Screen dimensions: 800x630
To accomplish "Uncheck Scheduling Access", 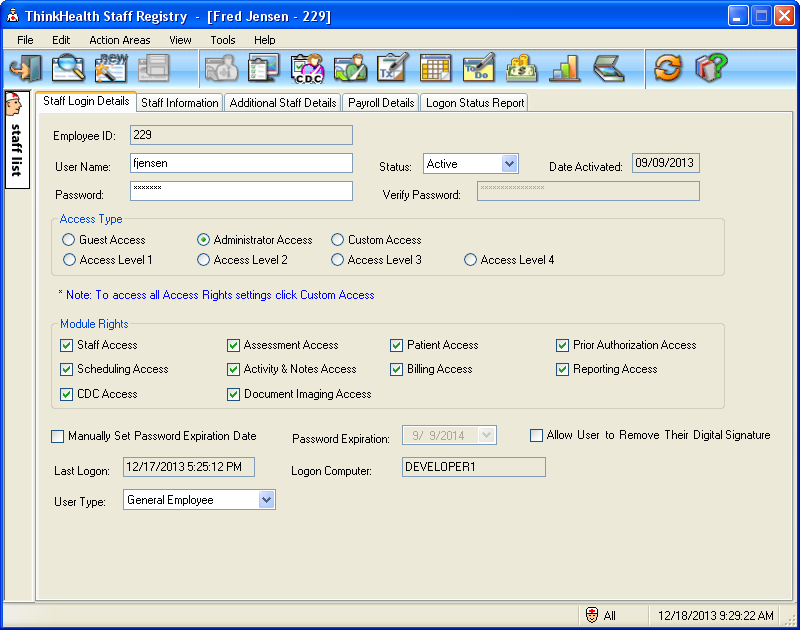I will [x=66, y=369].
